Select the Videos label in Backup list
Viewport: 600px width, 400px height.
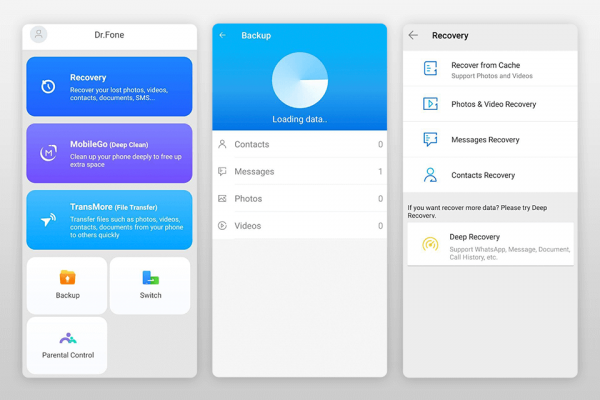[248, 226]
